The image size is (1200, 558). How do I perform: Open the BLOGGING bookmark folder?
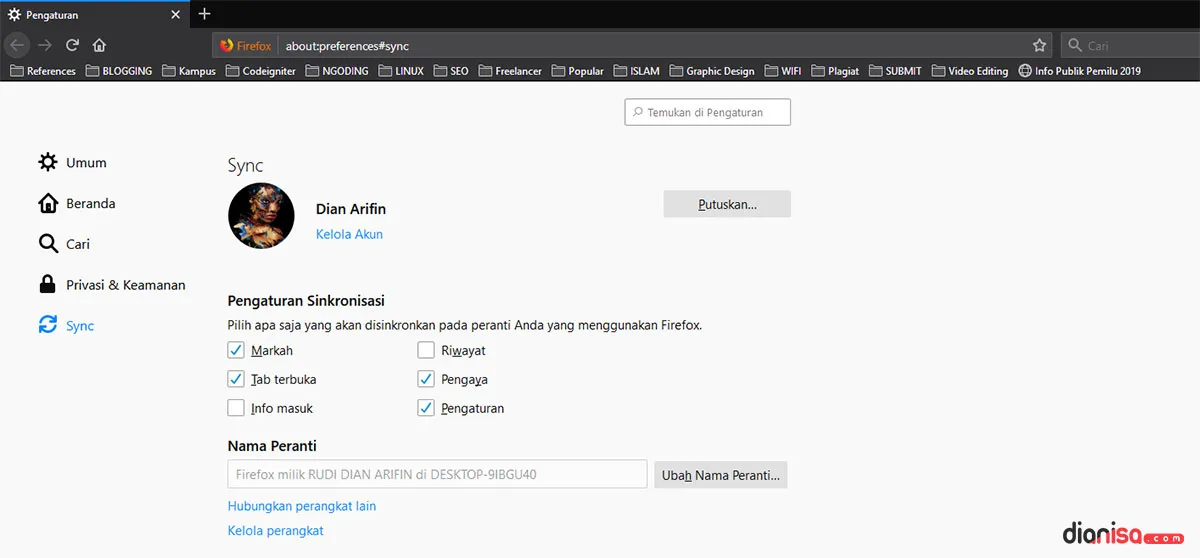119,71
